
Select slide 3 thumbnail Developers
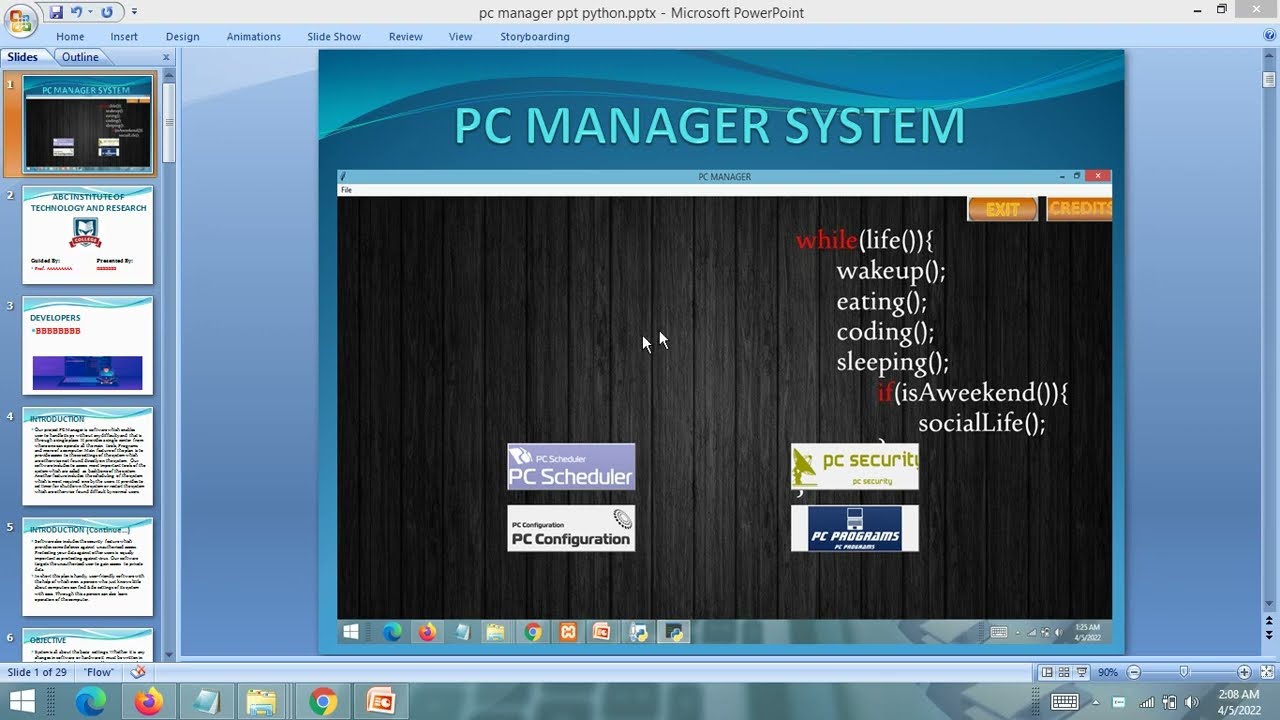pyautogui.click(x=88, y=346)
